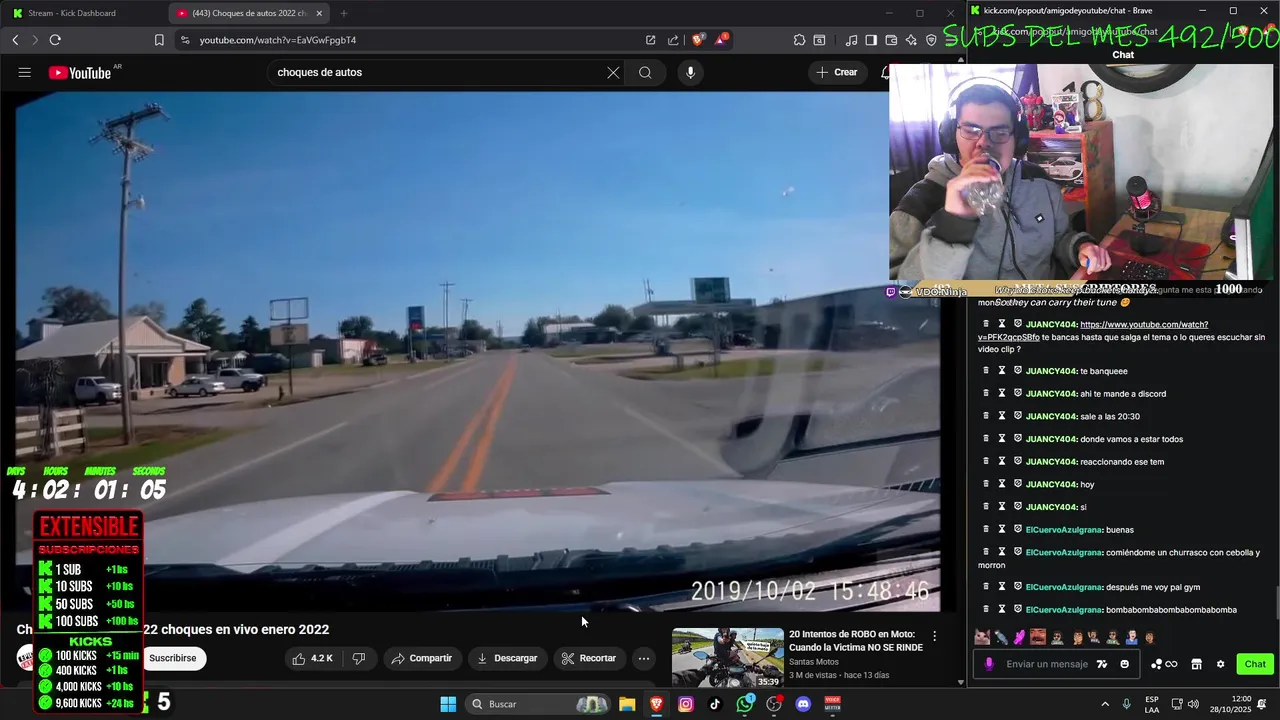This screenshot has height=720, width=1280.
Task: Open the 20 Intentos de ROBO thumbnail
Action: click(727, 657)
